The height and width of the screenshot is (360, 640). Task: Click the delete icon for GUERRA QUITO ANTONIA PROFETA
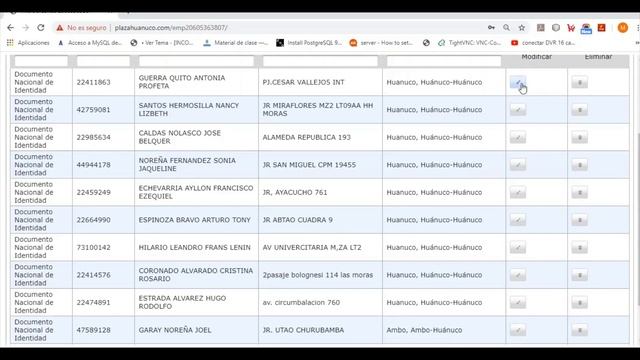tap(579, 82)
